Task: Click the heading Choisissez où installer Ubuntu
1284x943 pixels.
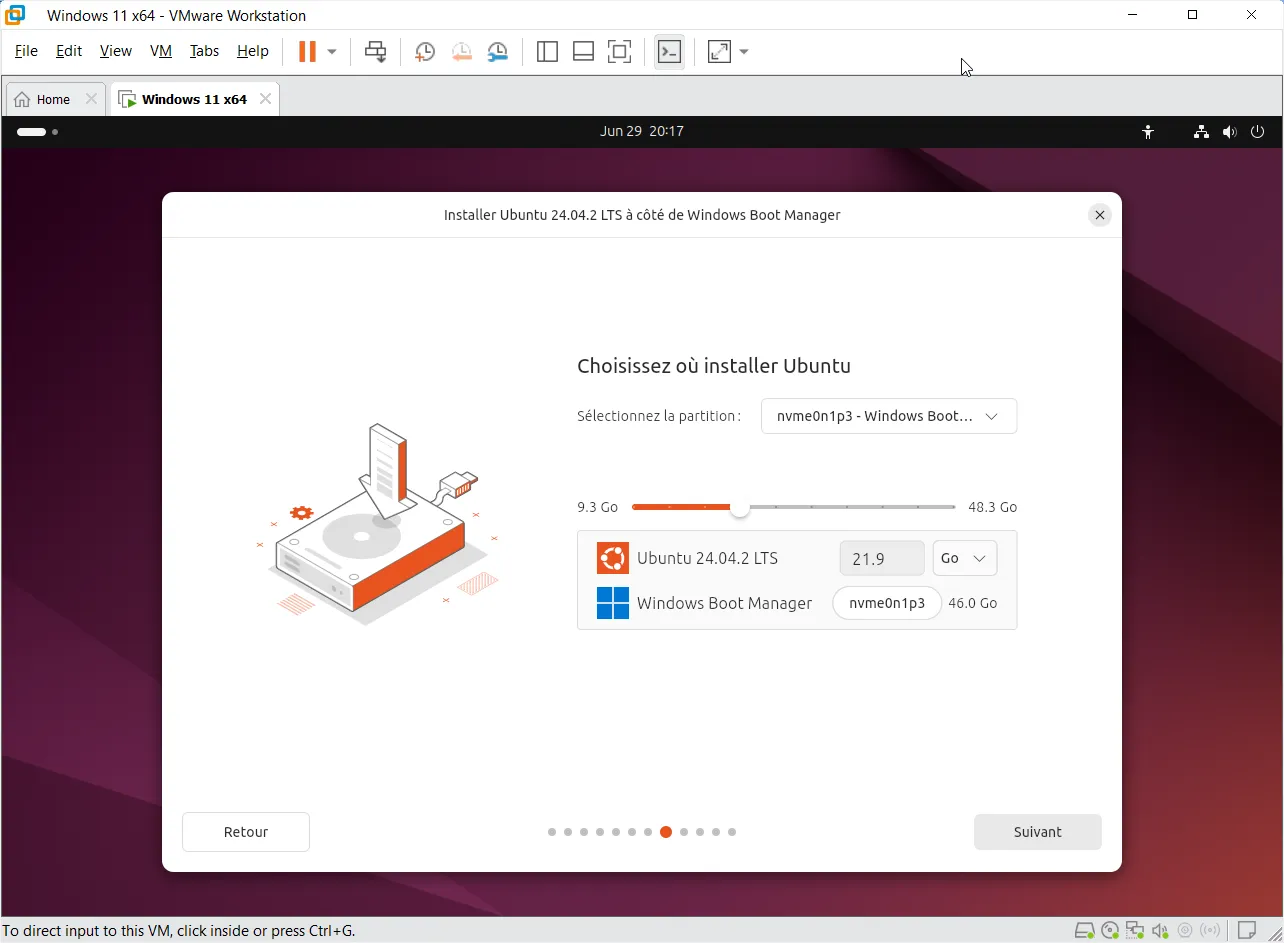Action: pyautogui.click(x=714, y=366)
